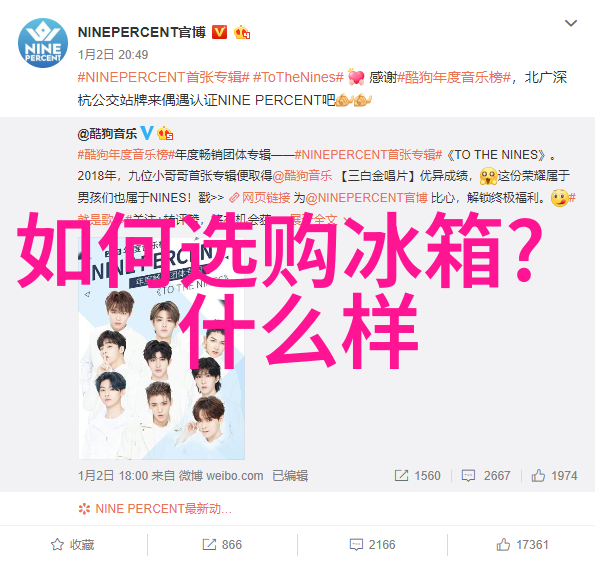Open the original post comments showing 2667
Viewport: 595px width, 562px height.
pos(486,475)
